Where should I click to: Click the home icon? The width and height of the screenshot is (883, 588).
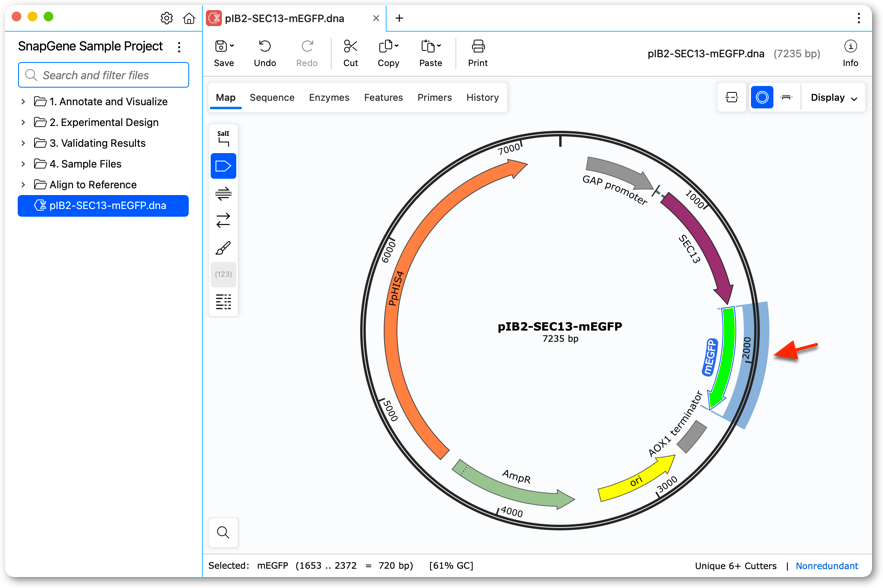tap(189, 18)
